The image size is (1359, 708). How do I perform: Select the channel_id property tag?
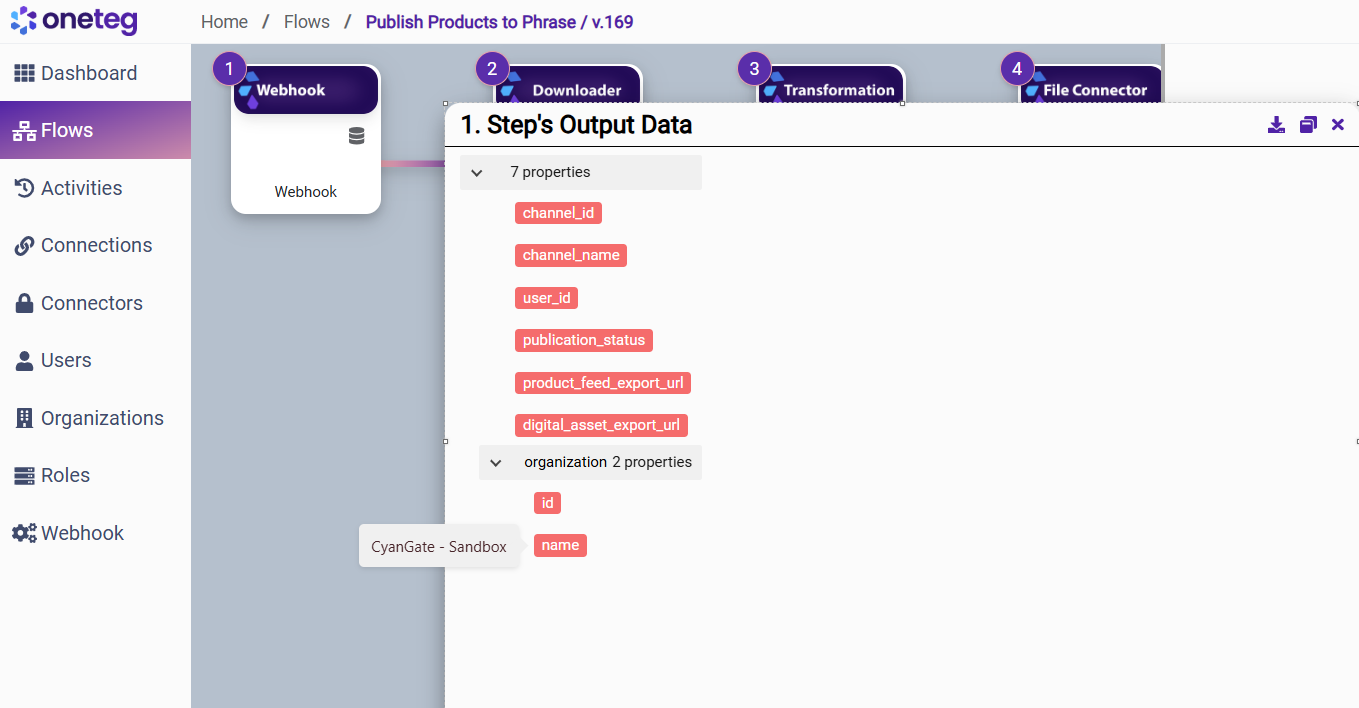558,213
